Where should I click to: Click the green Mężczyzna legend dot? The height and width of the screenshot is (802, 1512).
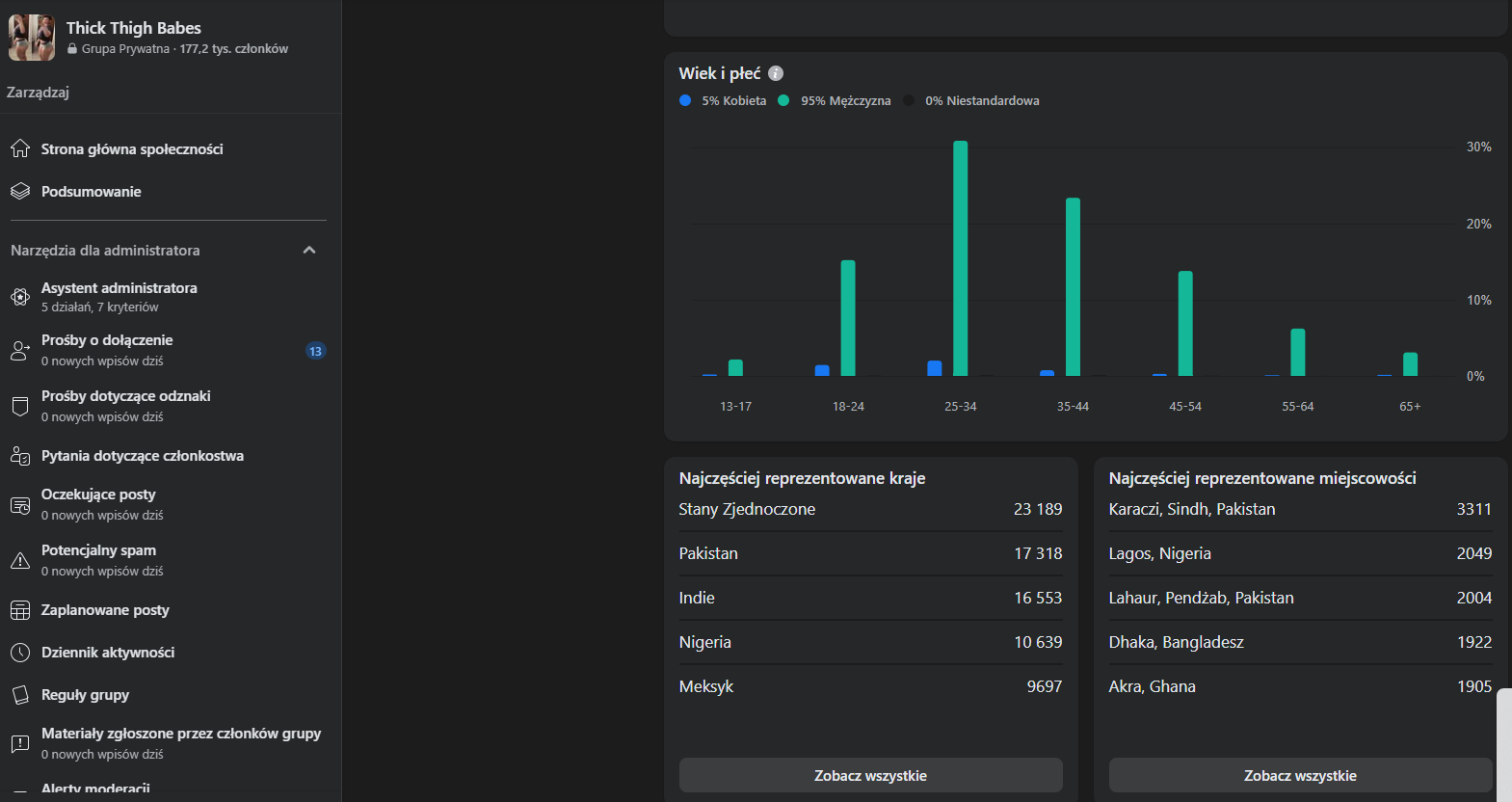(783, 100)
